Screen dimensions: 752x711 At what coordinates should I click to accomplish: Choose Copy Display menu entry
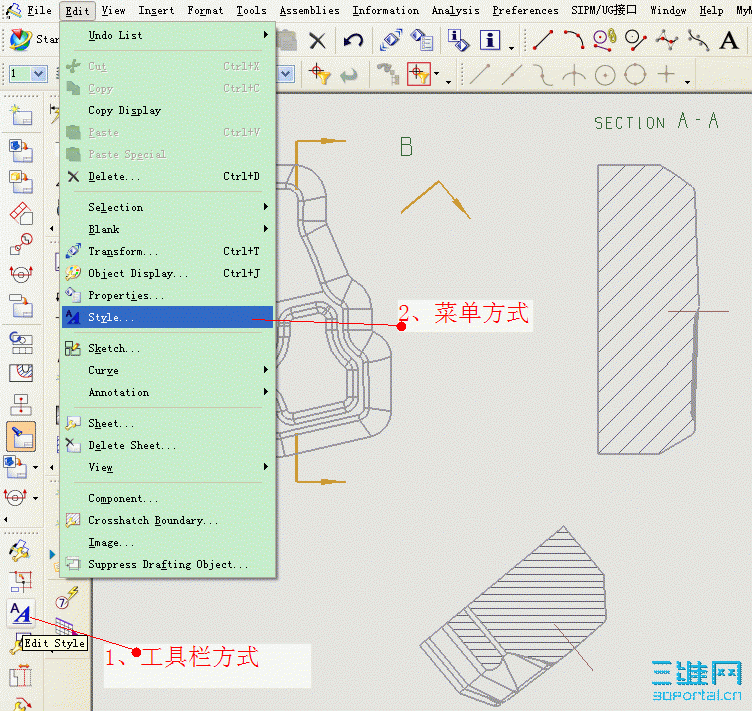tap(167, 110)
